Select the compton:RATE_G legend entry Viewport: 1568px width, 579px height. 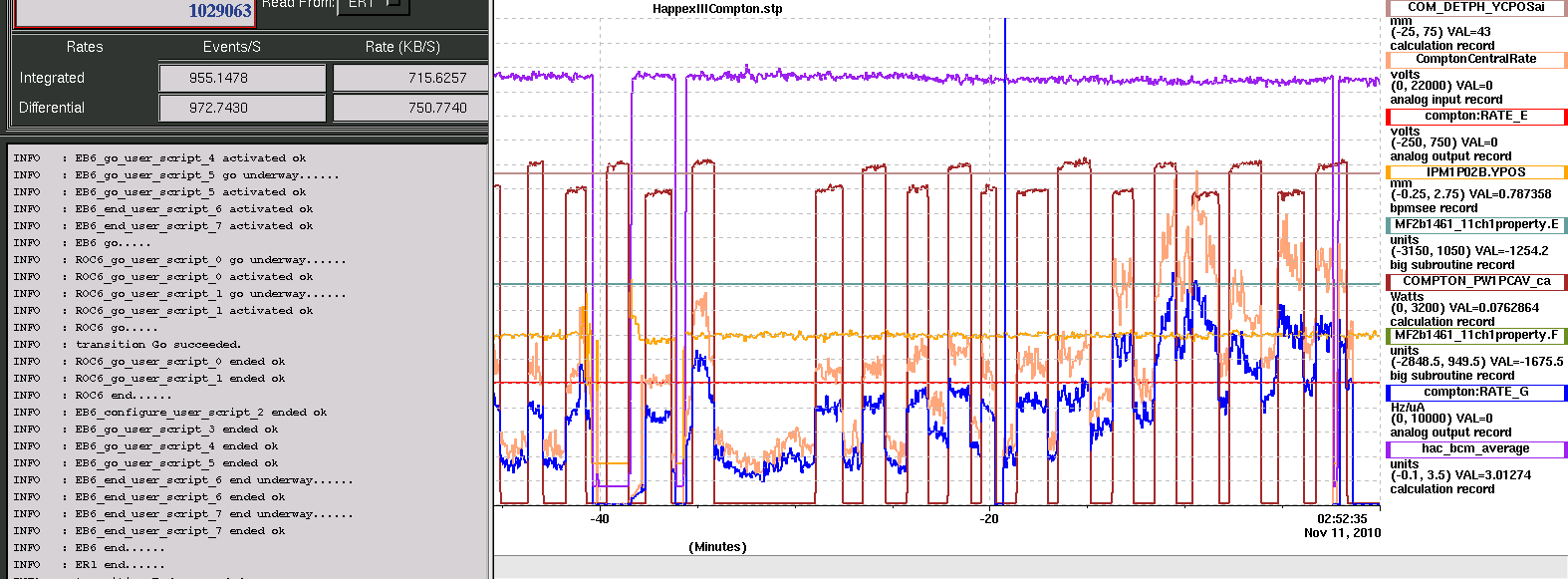tap(1476, 392)
